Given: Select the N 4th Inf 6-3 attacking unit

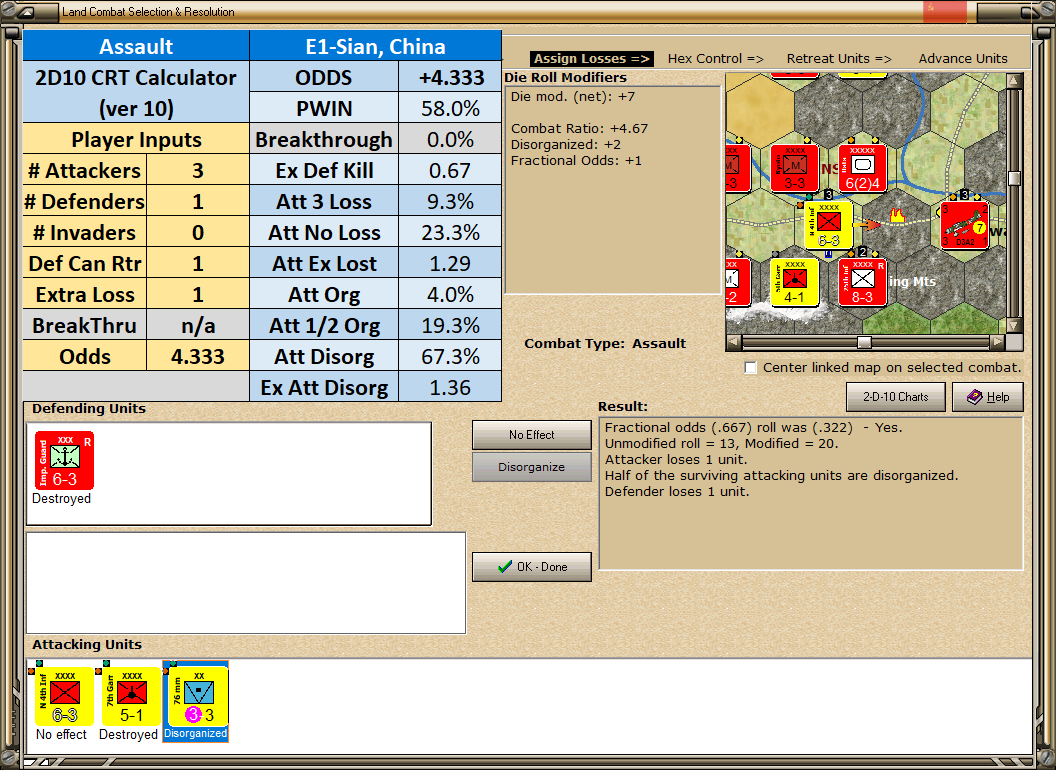Looking at the screenshot, I should click(64, 697).
